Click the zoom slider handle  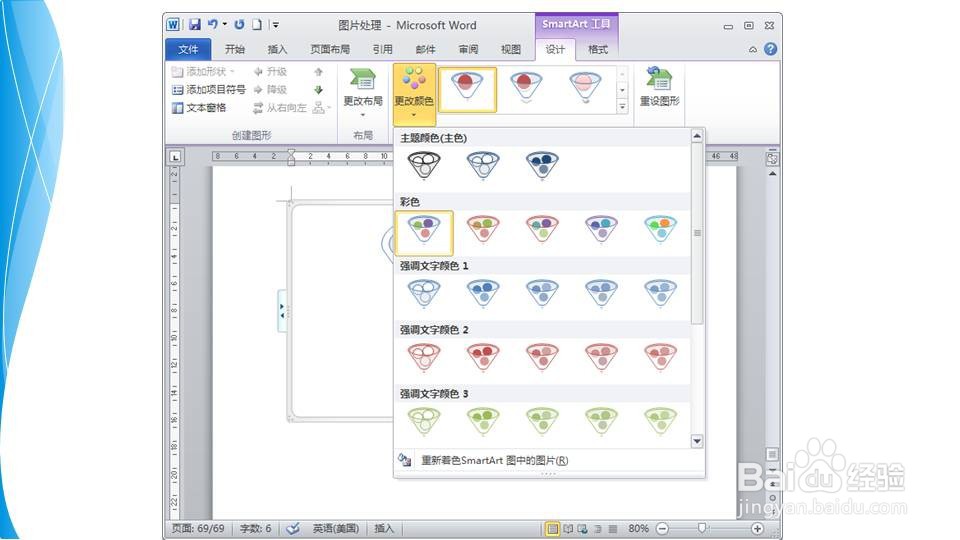[x=702, y=528]
